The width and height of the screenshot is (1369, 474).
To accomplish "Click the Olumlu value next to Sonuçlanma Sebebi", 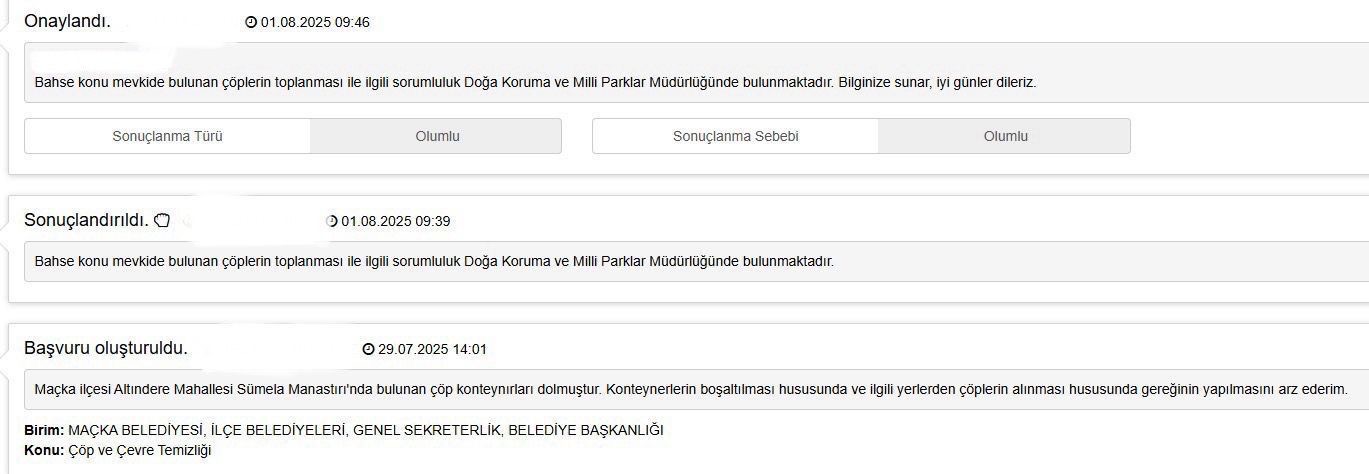I will [x=1005, y=136].
